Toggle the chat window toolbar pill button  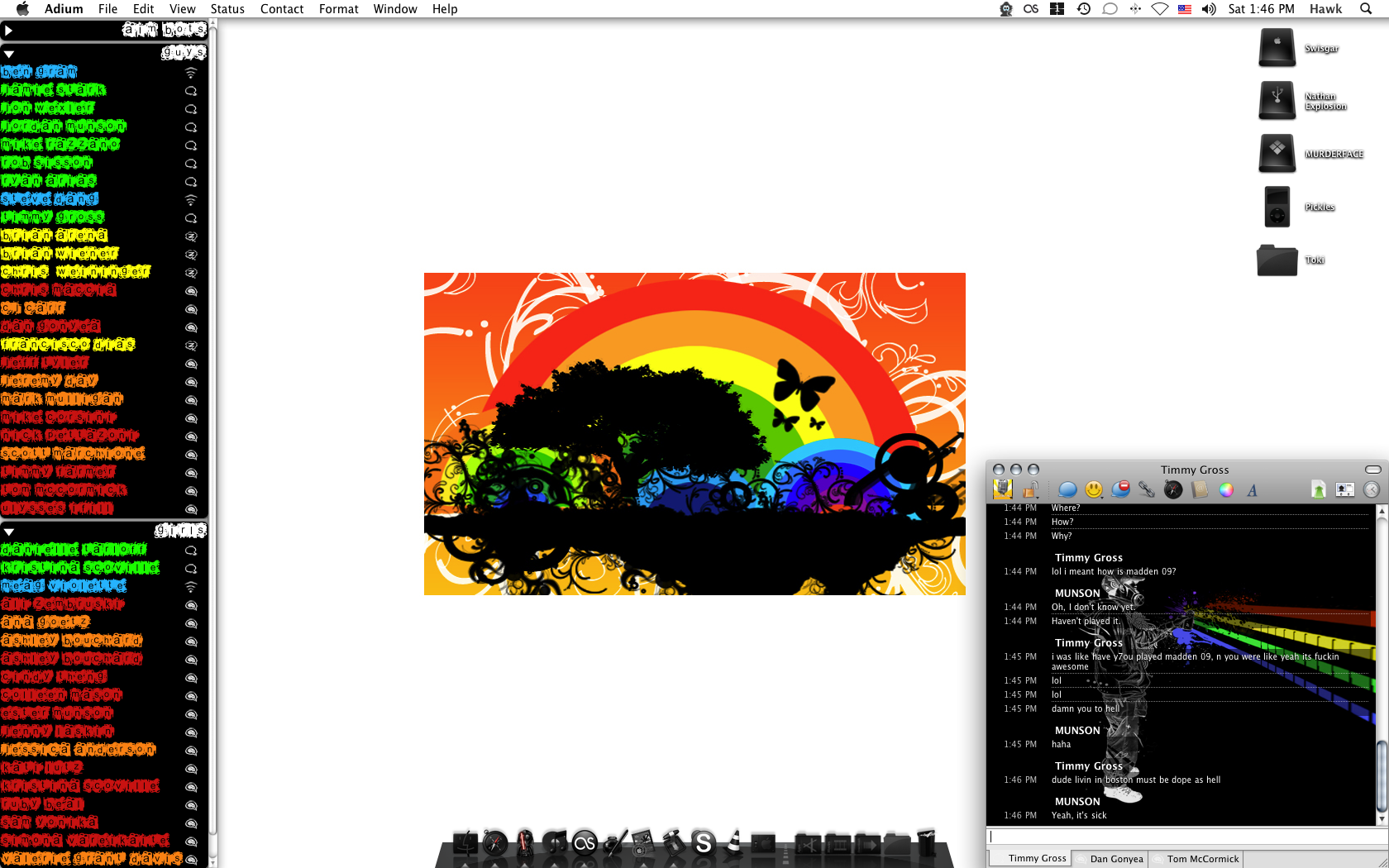[x=1373, y=470]
